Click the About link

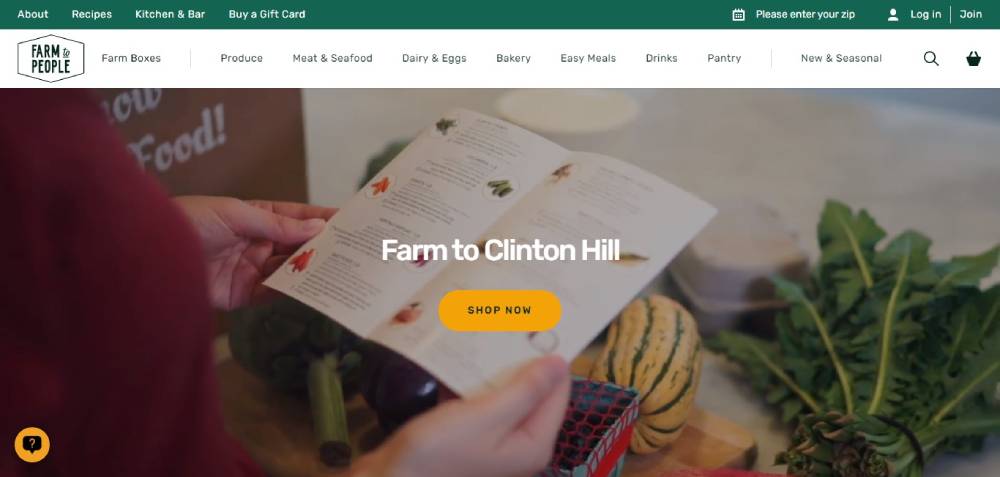pyautogui.click(x=33, y=14)
